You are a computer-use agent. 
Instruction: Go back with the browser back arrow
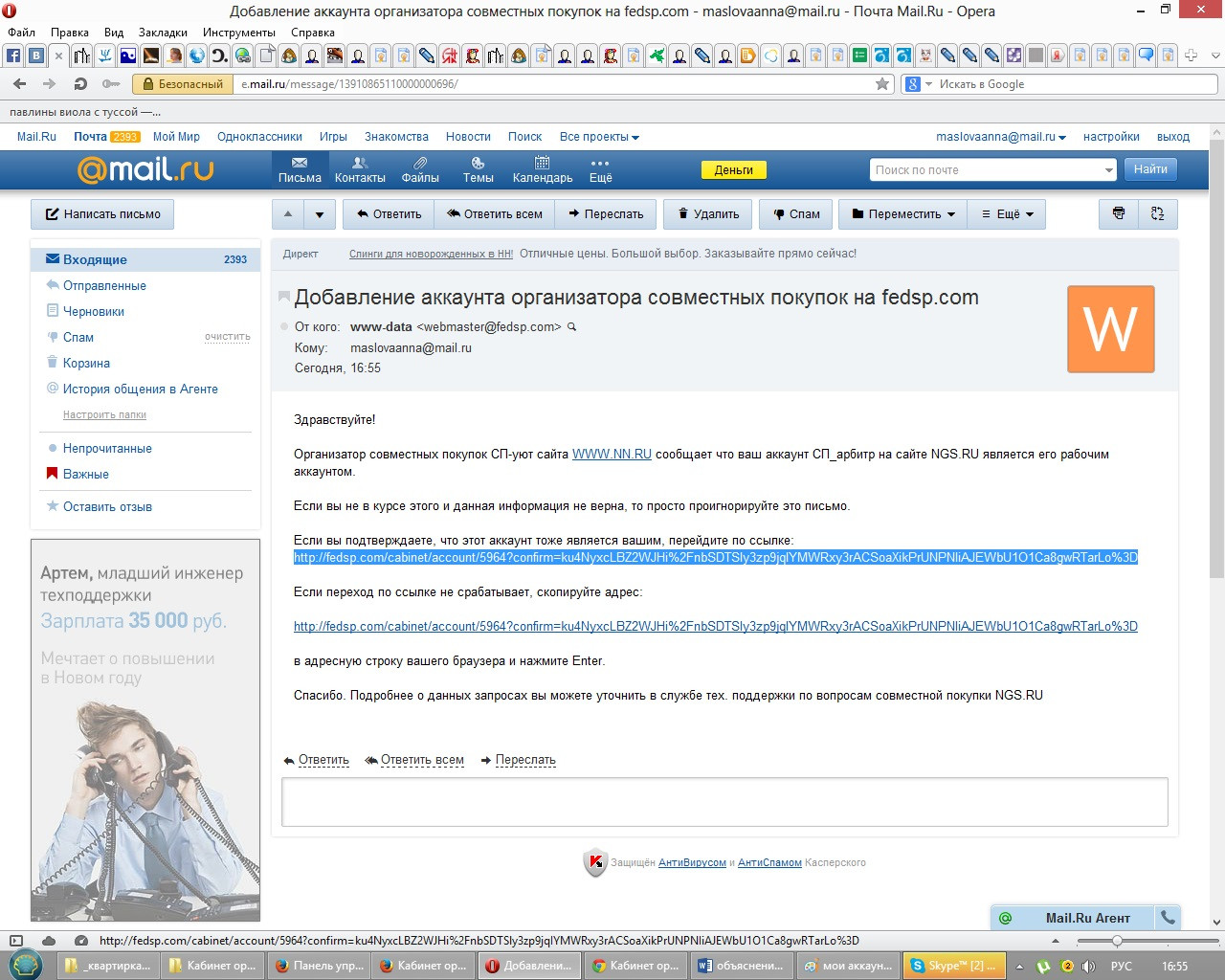19,84
